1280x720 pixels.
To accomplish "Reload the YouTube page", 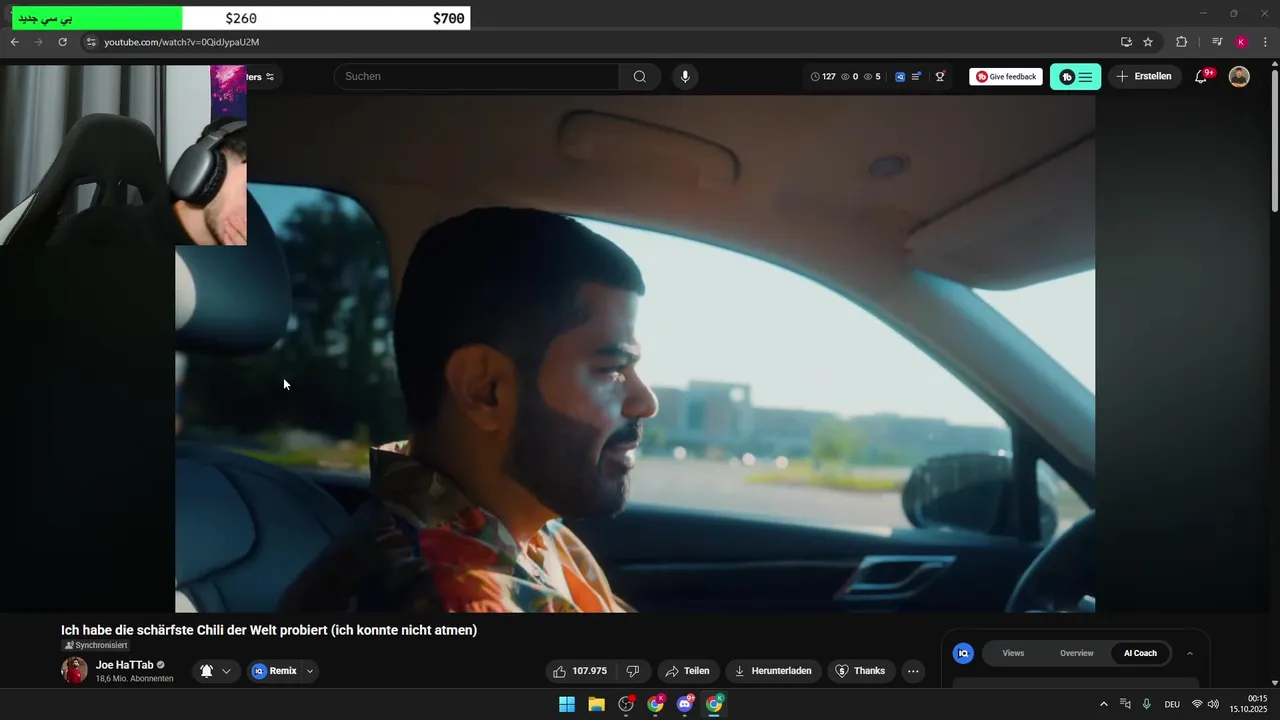I will click(62, 42).
